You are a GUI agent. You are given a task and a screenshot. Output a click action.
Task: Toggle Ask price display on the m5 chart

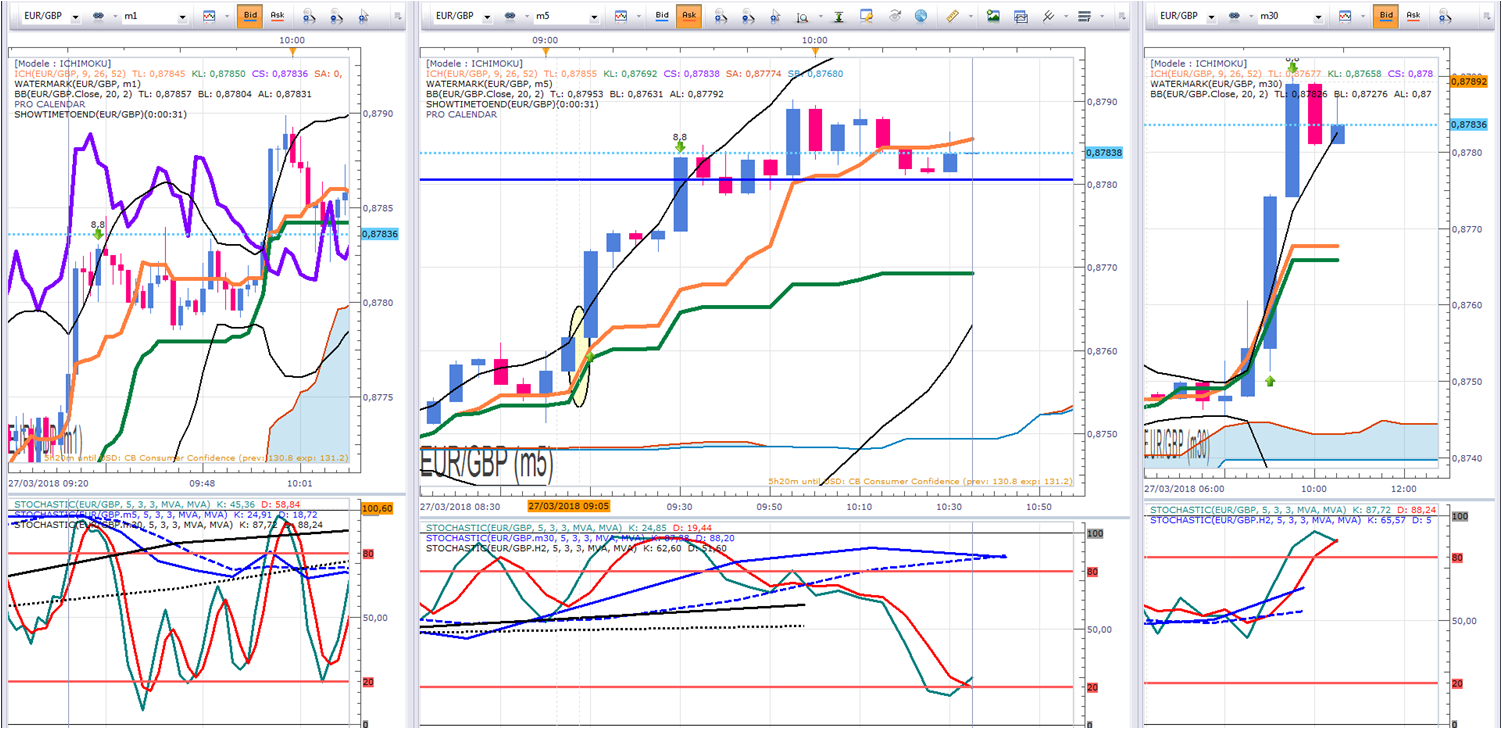tap(688, 16)
